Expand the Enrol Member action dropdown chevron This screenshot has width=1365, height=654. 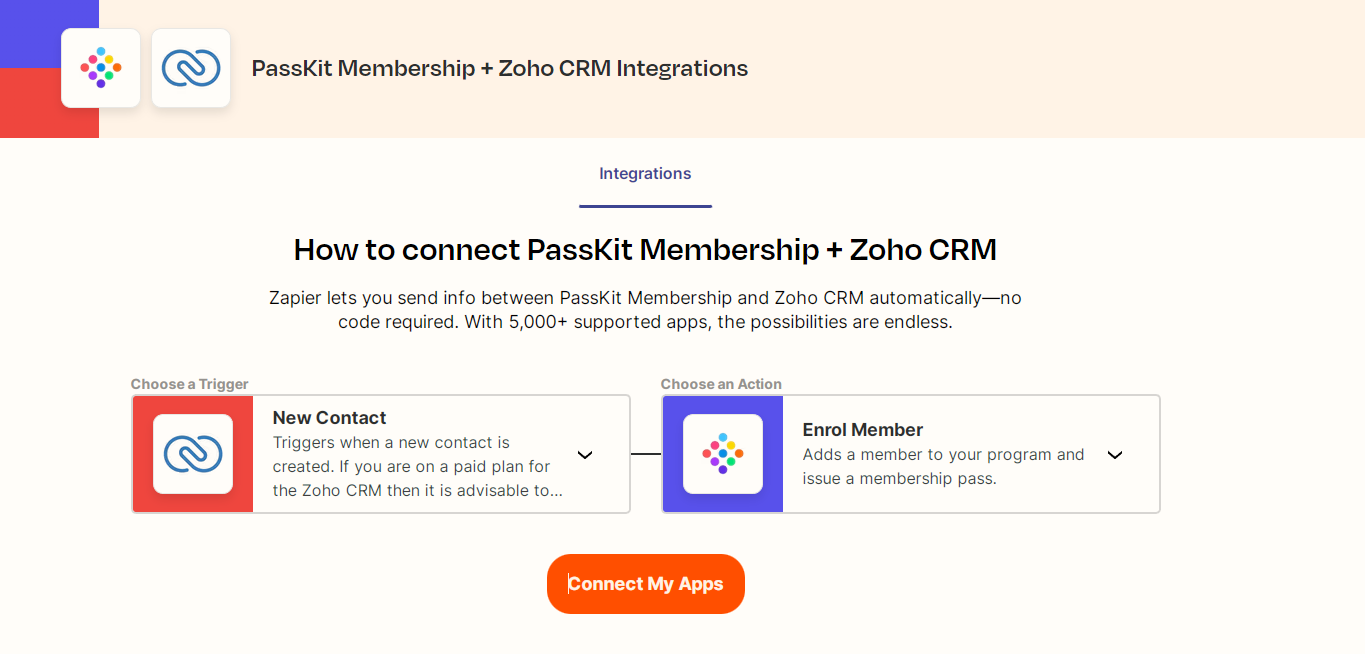point(1115,455)
